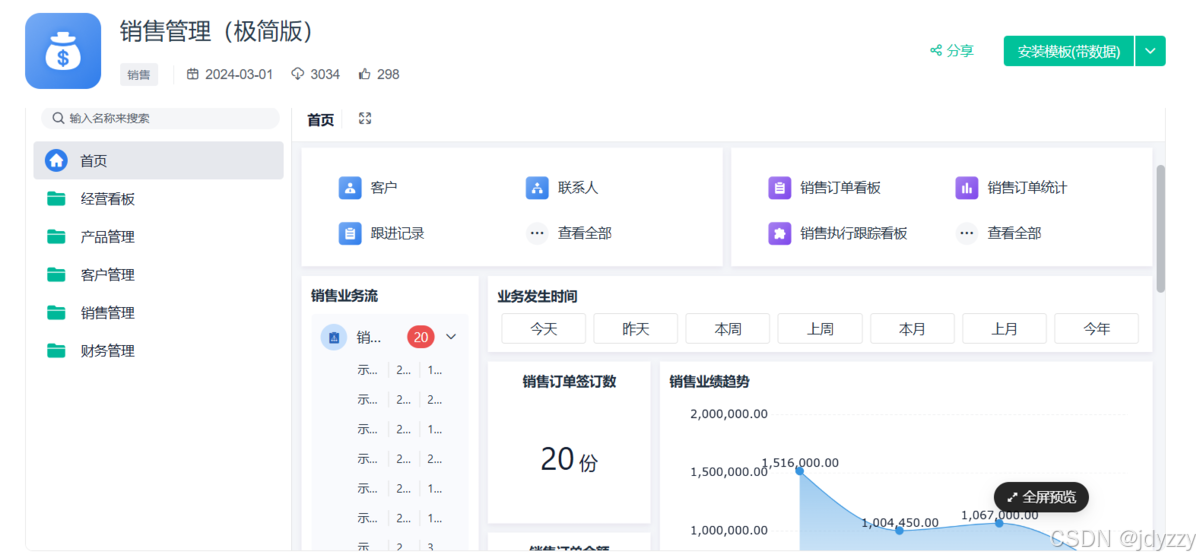Filter business time by 上月
The width and height of the screenshot is (1200, 558).
click(1004, 329)
